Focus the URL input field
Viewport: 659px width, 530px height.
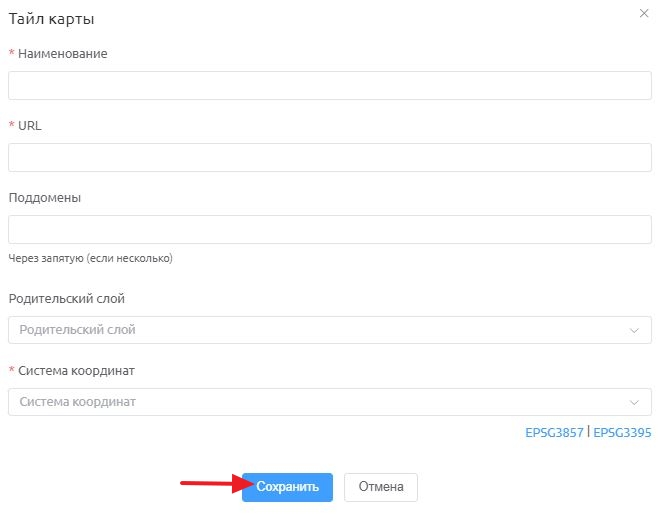point(330,157)
